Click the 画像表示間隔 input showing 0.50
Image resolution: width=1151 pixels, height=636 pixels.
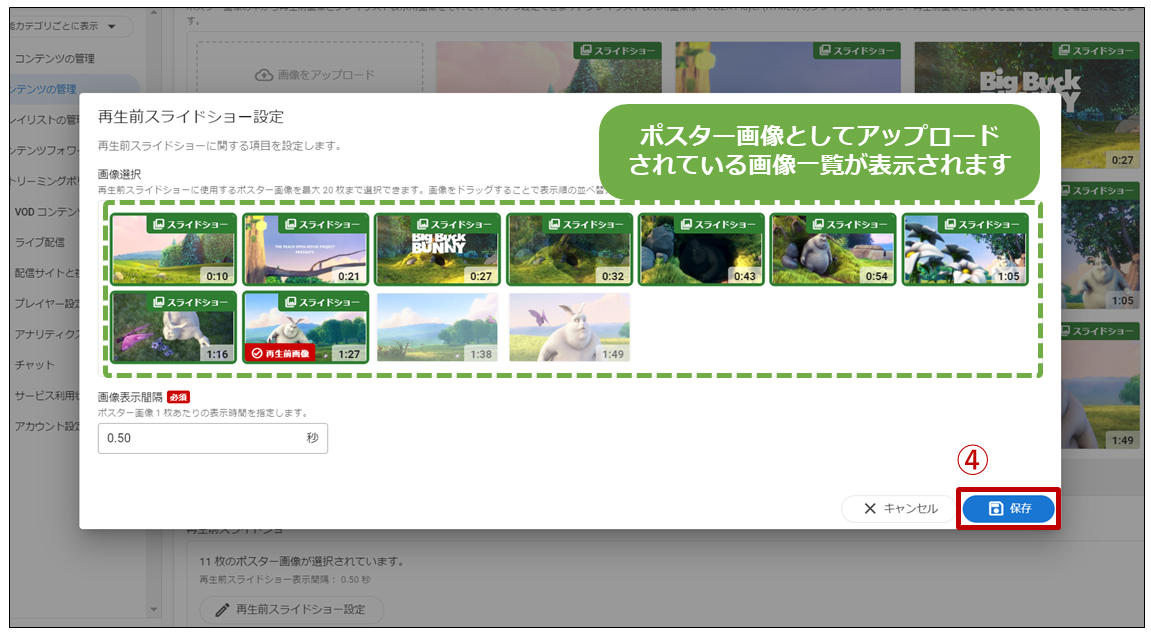tap(213, 438)
